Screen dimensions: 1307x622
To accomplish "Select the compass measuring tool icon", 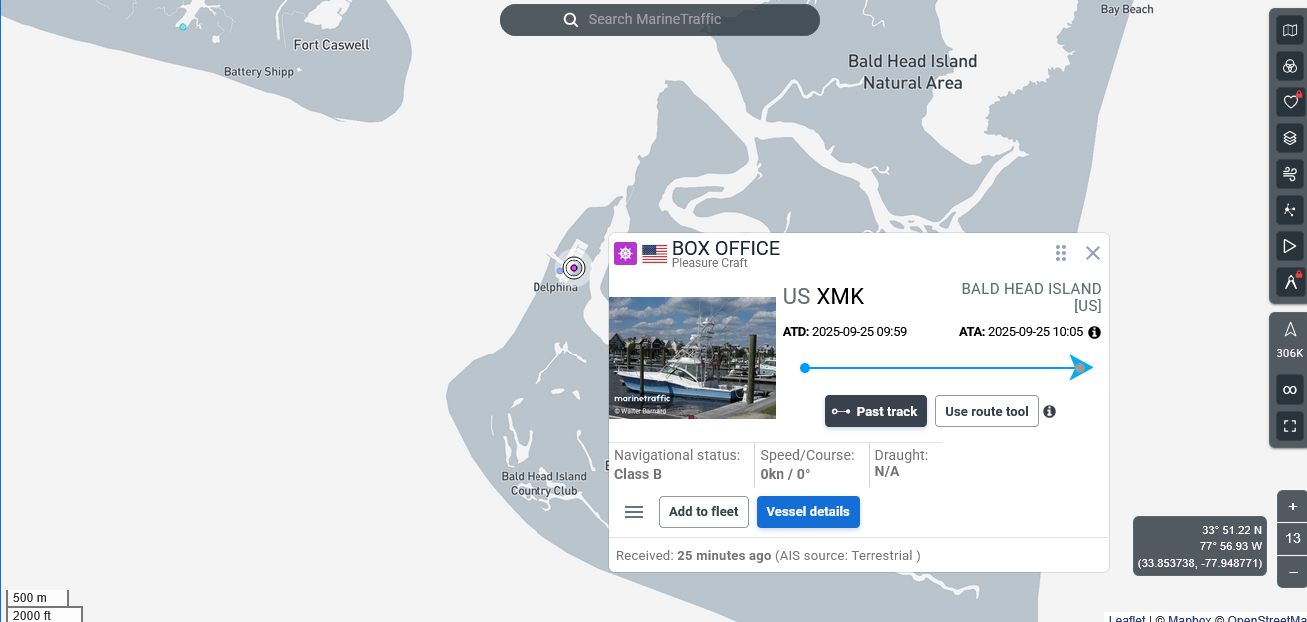I will [1290, 282].
